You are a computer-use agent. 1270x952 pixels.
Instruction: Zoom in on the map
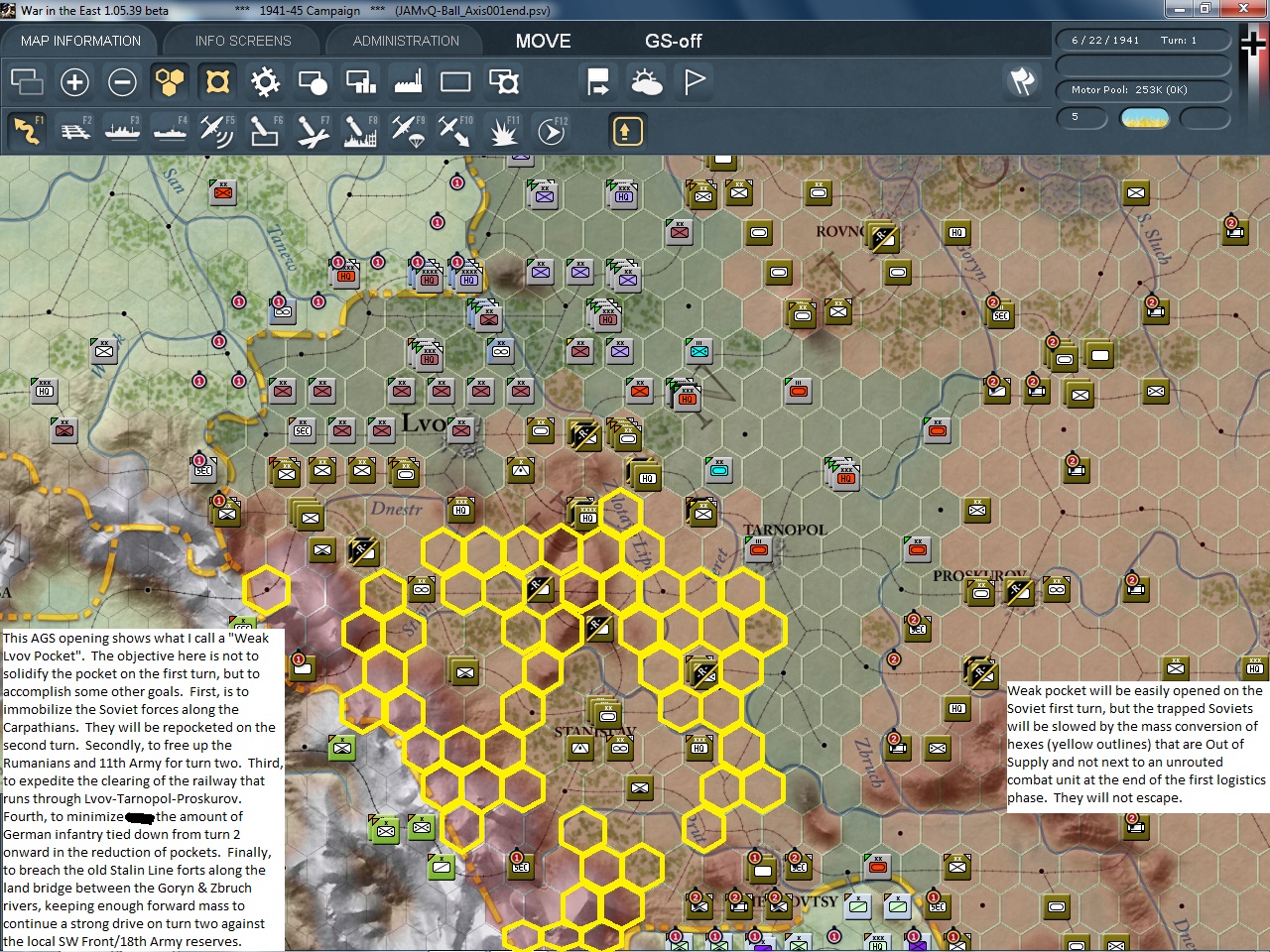[x=74, y=81]
